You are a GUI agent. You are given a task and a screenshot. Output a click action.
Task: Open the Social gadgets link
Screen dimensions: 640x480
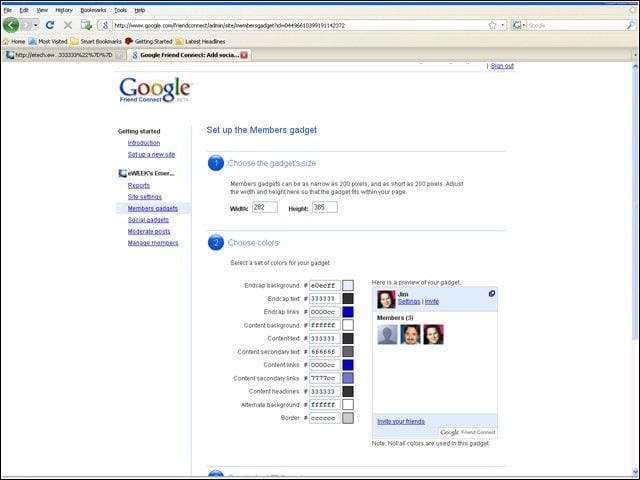[148, 220]
